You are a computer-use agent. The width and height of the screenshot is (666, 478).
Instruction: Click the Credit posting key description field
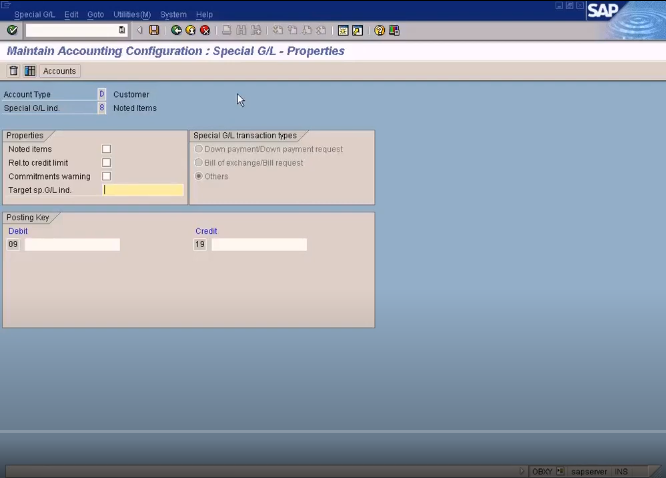pos(259,244)
